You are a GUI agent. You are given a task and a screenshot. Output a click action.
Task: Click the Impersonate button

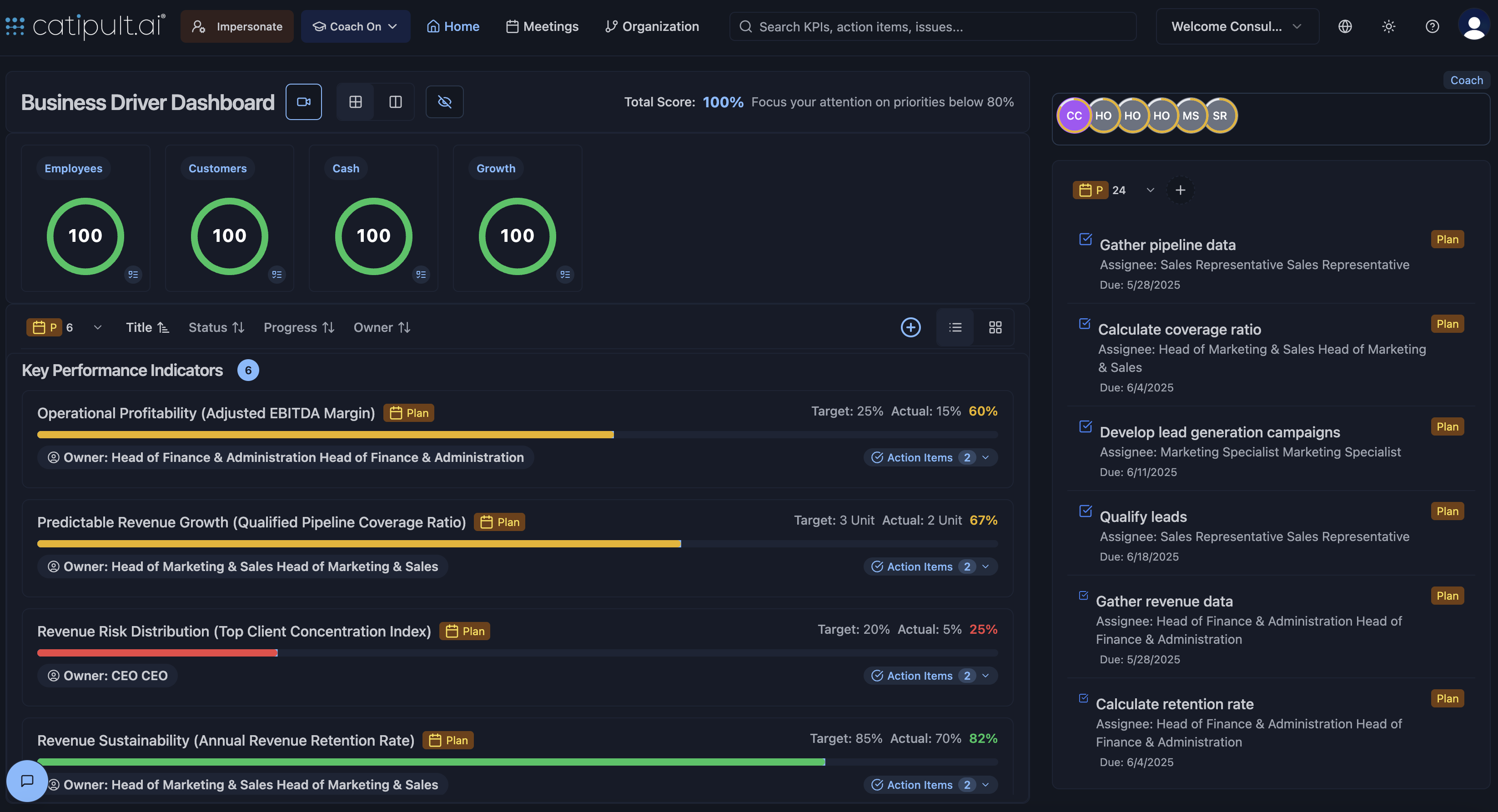(x=237, y=26)
